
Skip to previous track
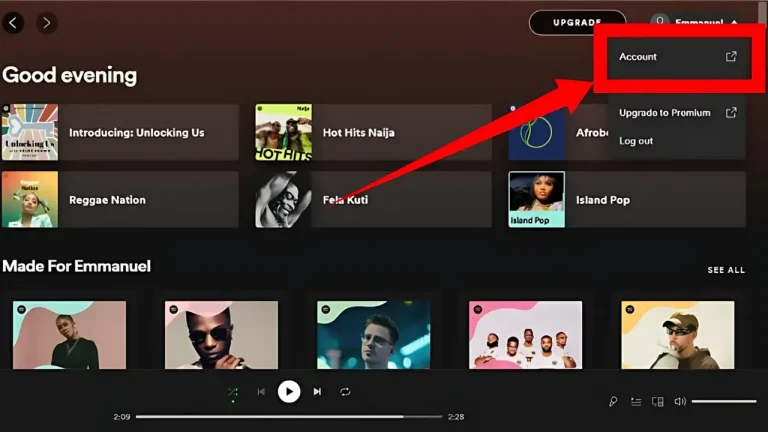point(261,392)
